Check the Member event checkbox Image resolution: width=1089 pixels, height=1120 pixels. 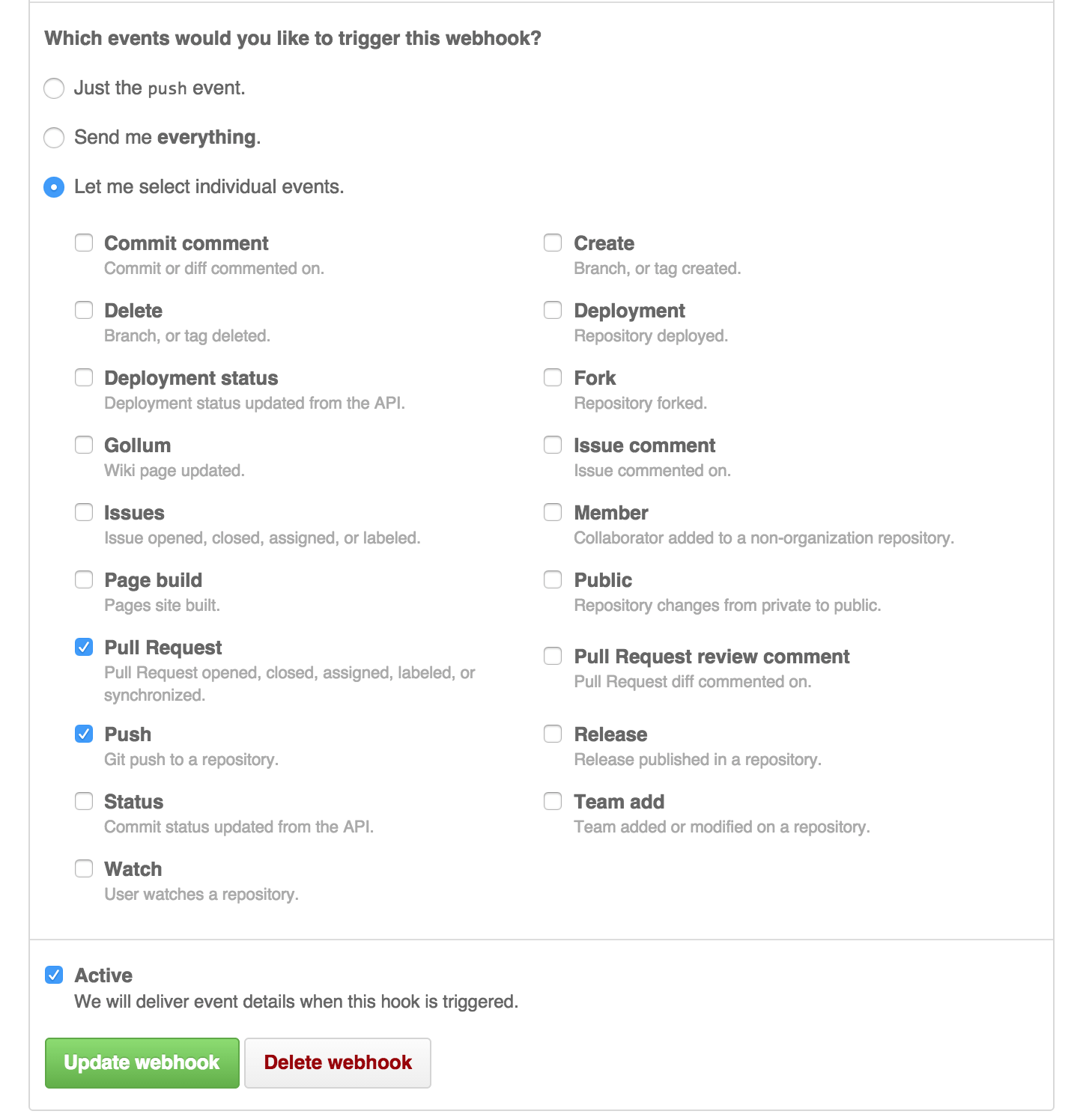(553, 512)
